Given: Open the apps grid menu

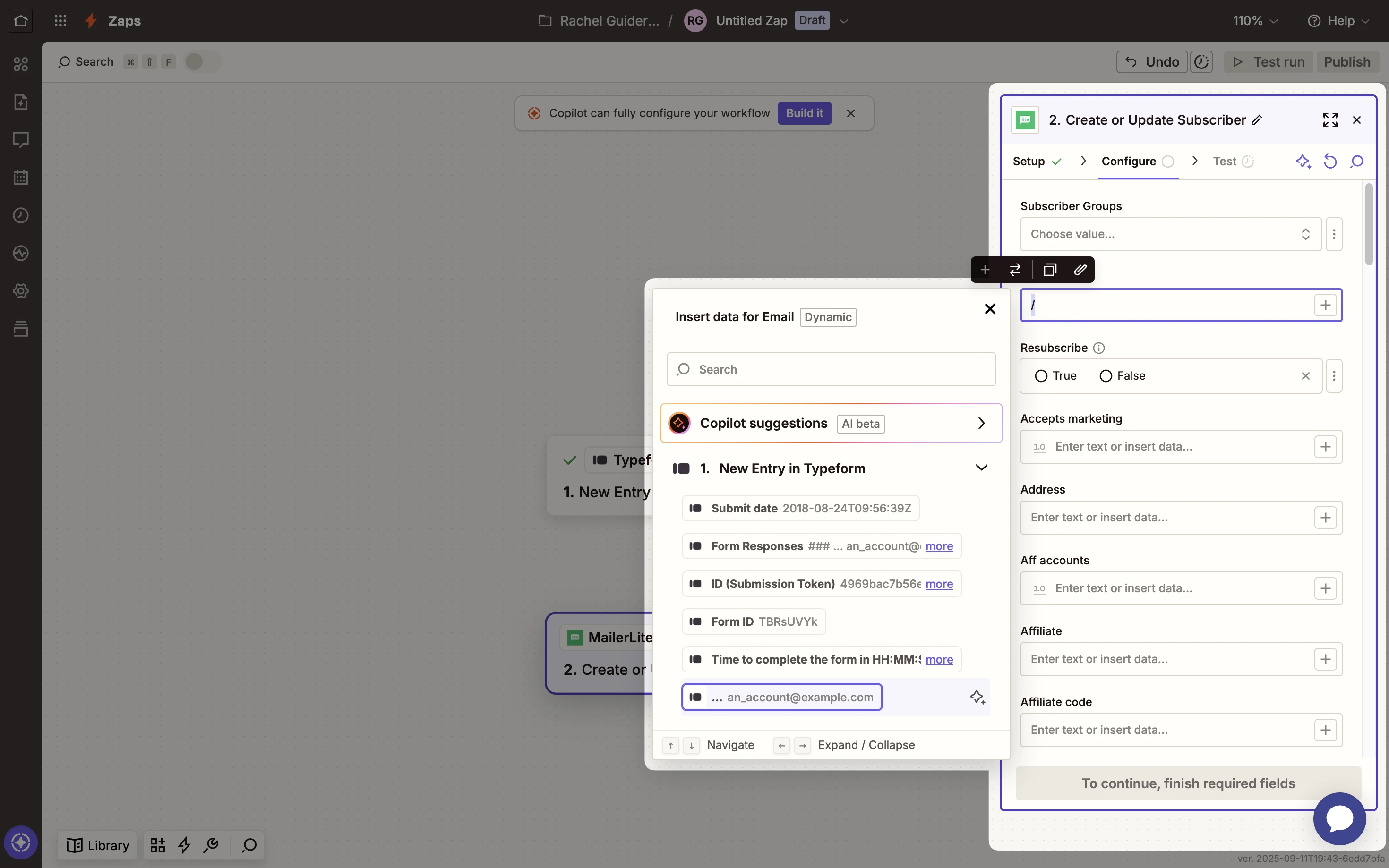Looking at the screenshot, I should [x=60, y=21].
